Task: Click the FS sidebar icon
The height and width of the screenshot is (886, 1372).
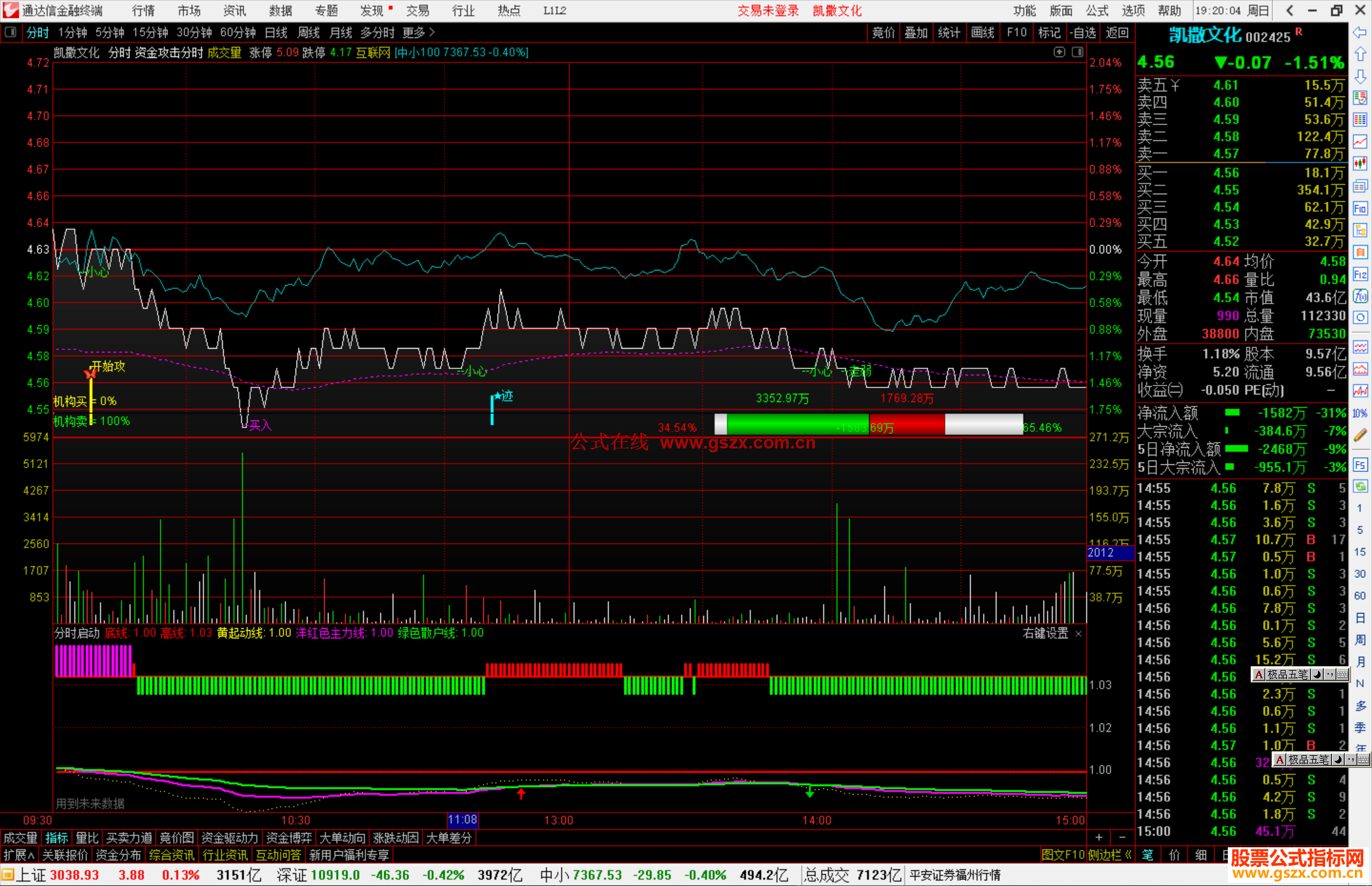Action: coord(1360,465)
